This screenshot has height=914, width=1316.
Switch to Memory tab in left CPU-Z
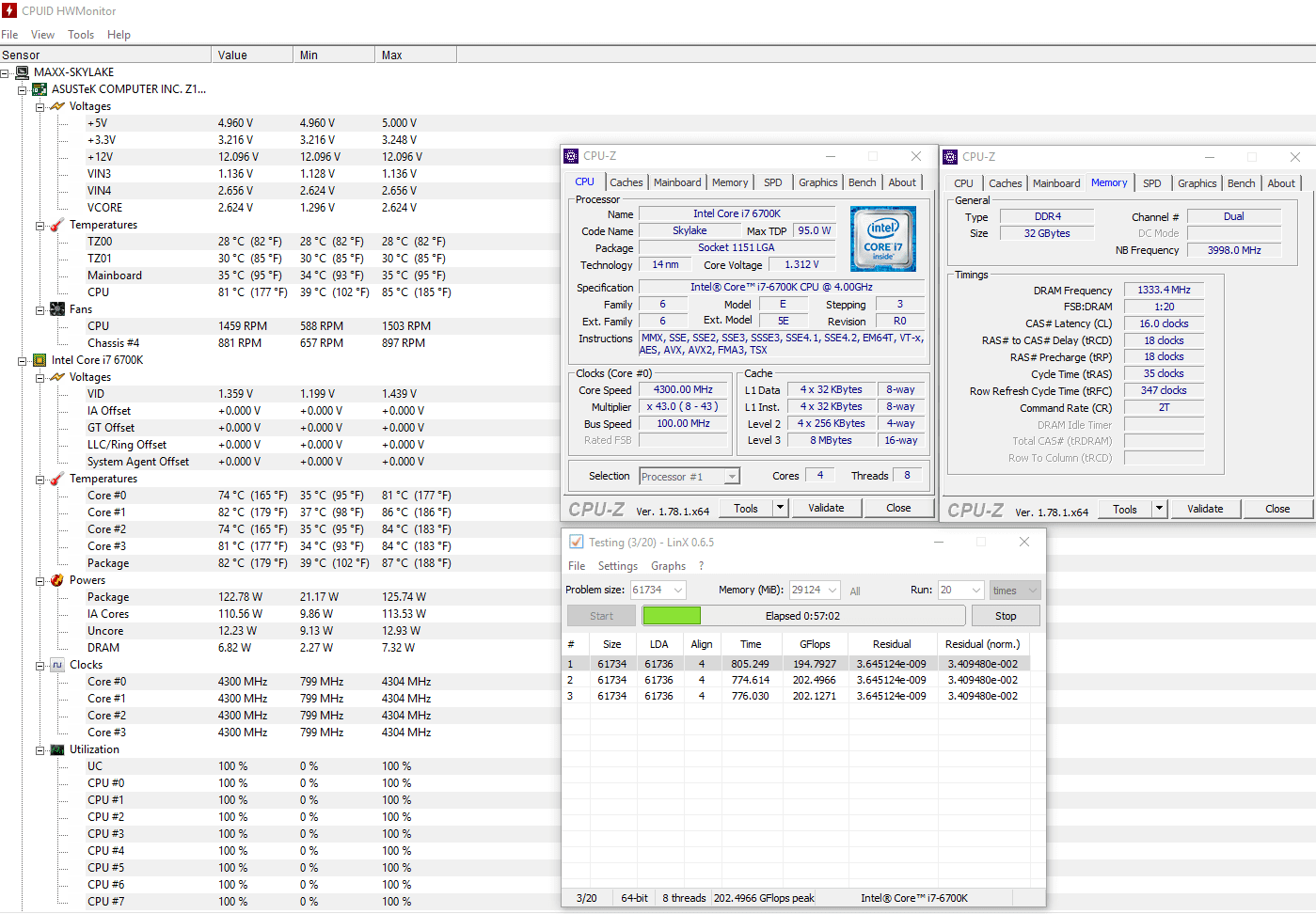[730, 182]
